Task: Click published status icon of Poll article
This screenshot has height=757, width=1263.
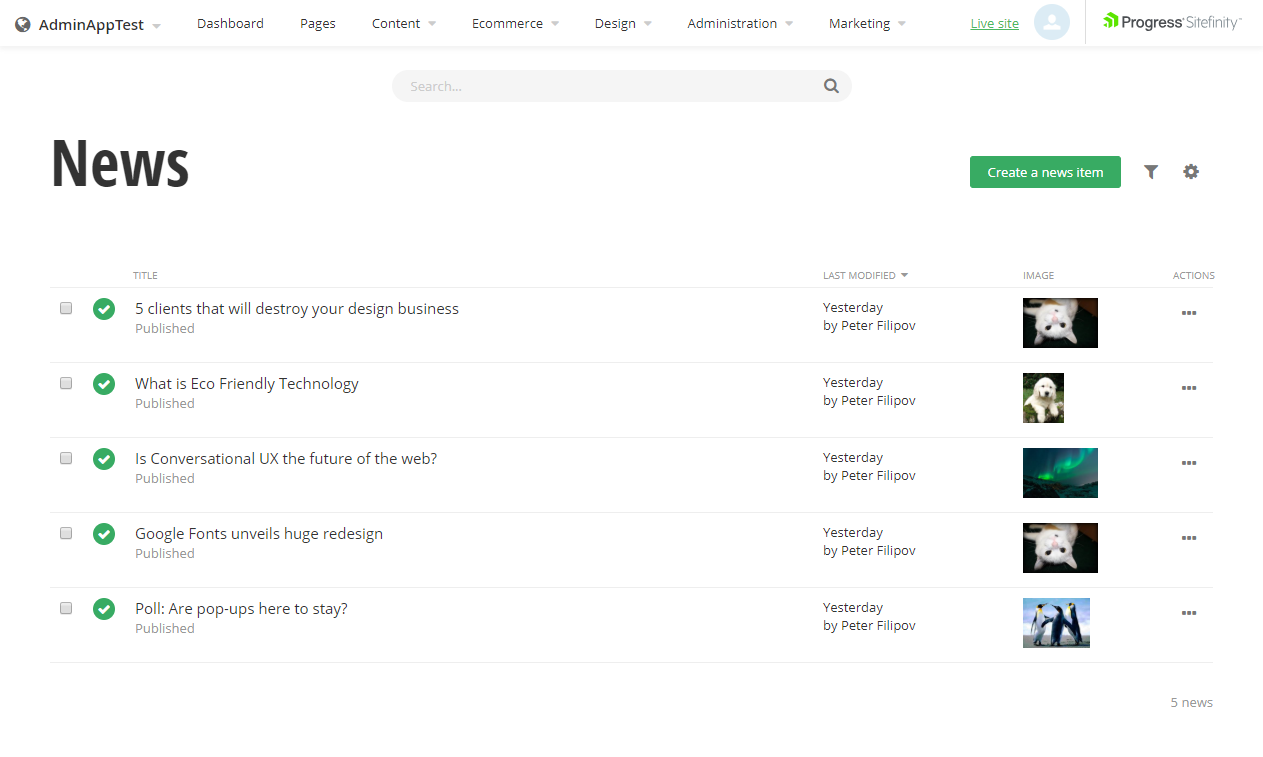Action: point(104,609)
